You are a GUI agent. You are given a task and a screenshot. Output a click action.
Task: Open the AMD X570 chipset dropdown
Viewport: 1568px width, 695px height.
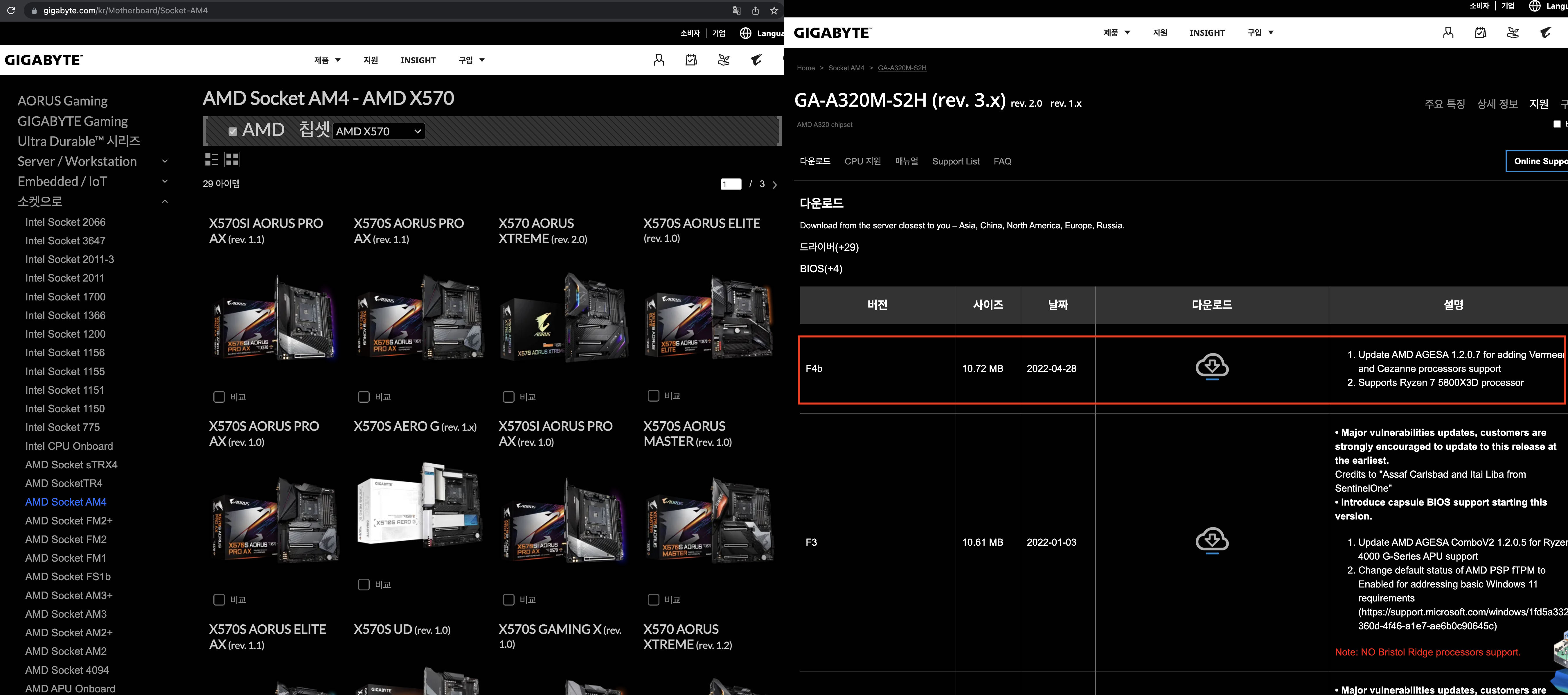point(379,131)
